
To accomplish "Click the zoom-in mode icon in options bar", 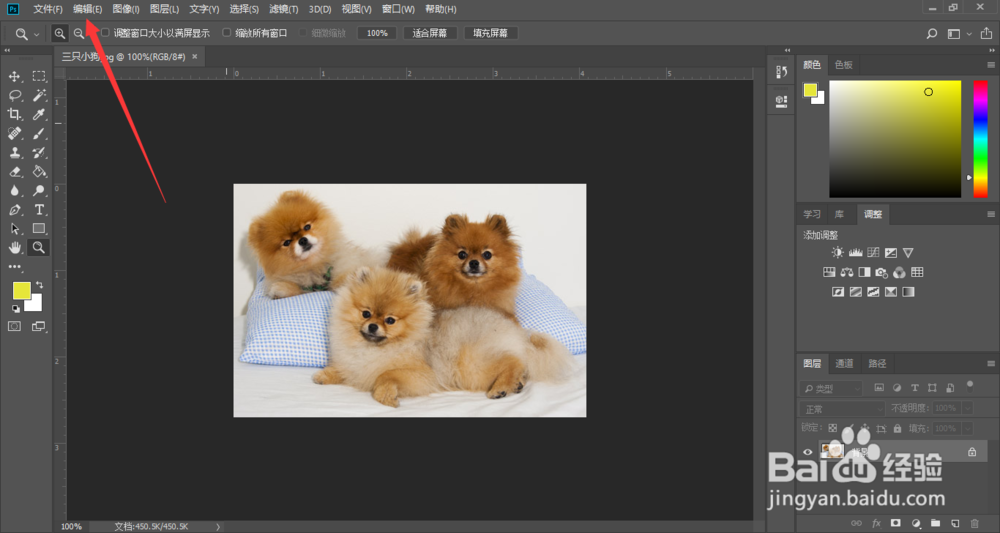I will click(59, 33).
